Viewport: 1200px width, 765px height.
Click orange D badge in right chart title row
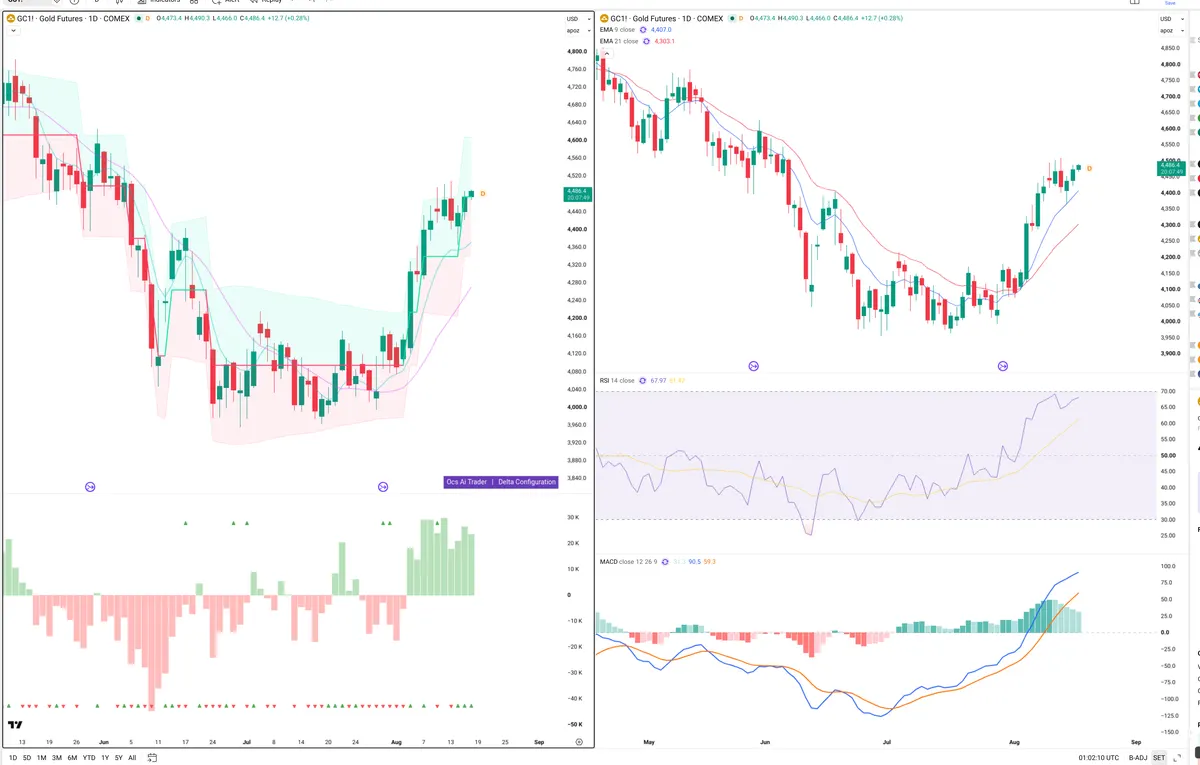741,18
